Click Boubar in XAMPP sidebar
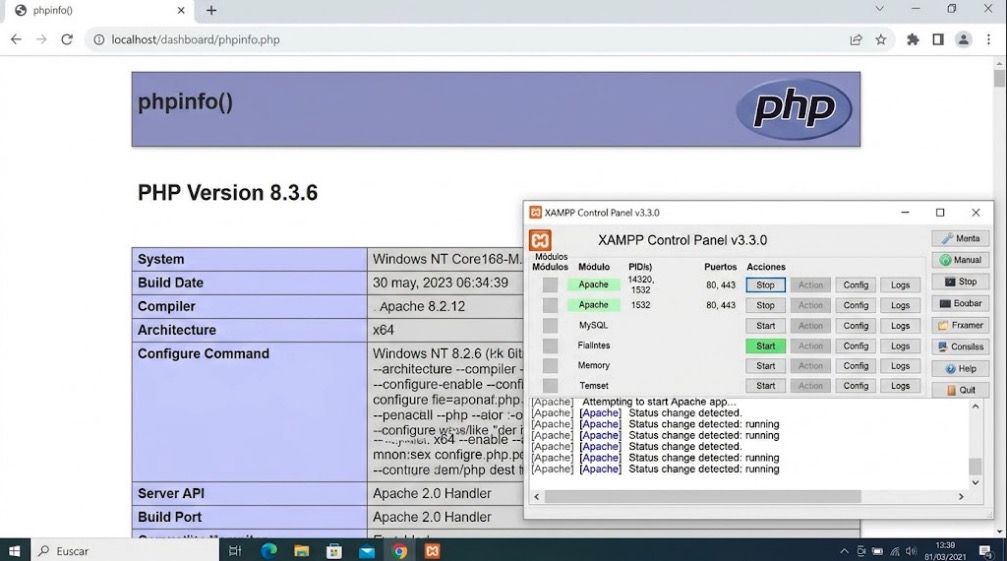Image resolution: width=1007 pixels, height=561 pixels. point(960,303)
